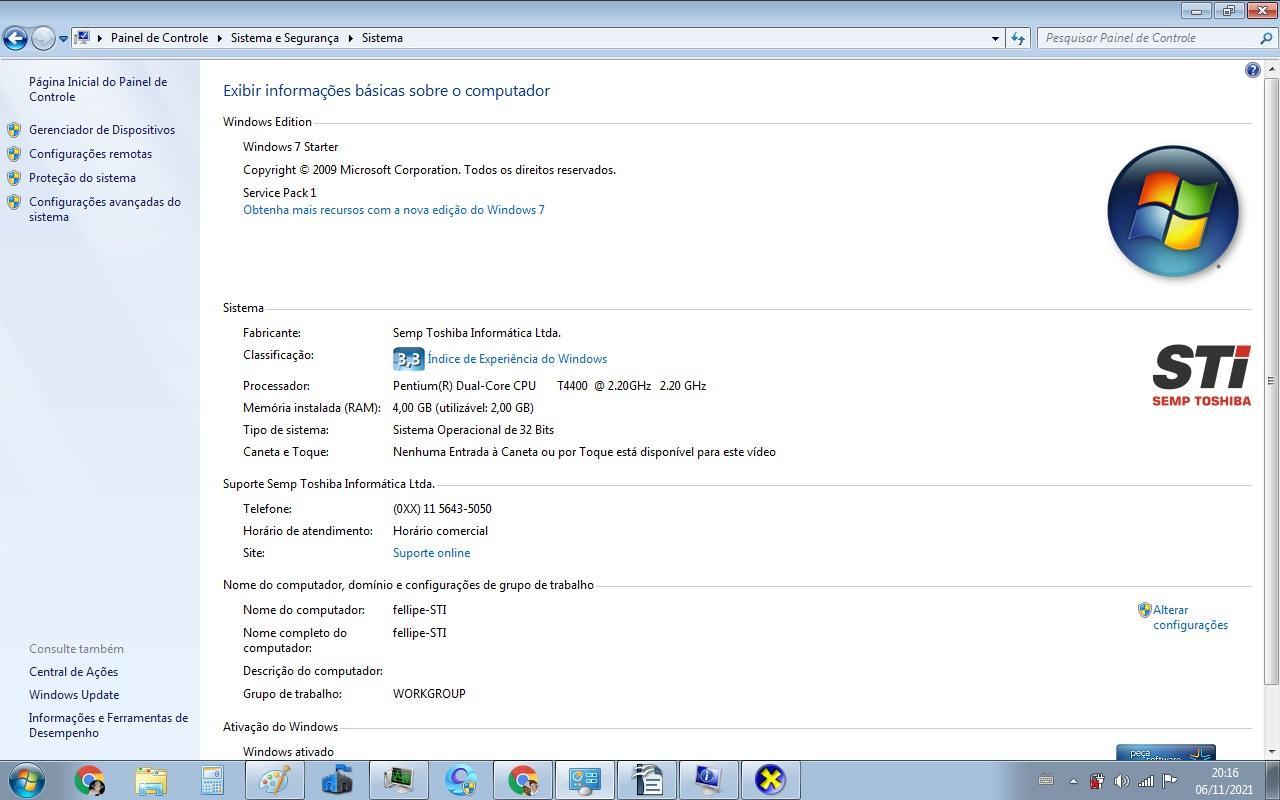This screenshot has height=800, width=1280.
Task: Click the search magnifier icon
Action: click(1267, 38)
